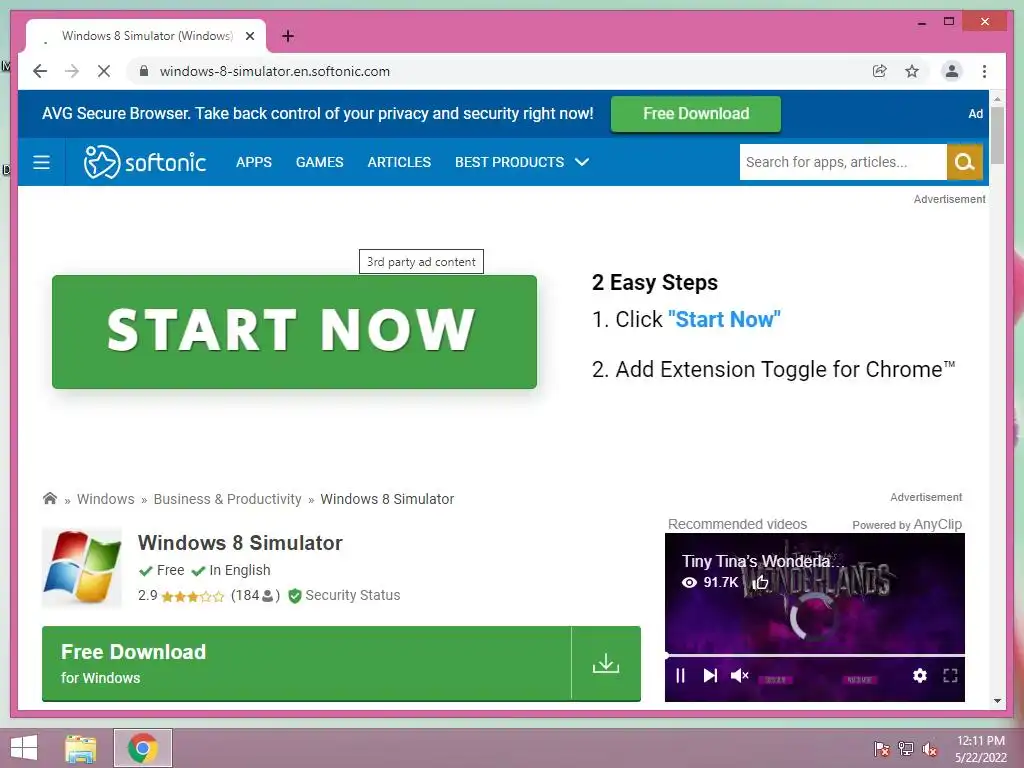The image size is (1024, 768).
Task: Open the Chrome profile icon
Action: pos(952,71)
